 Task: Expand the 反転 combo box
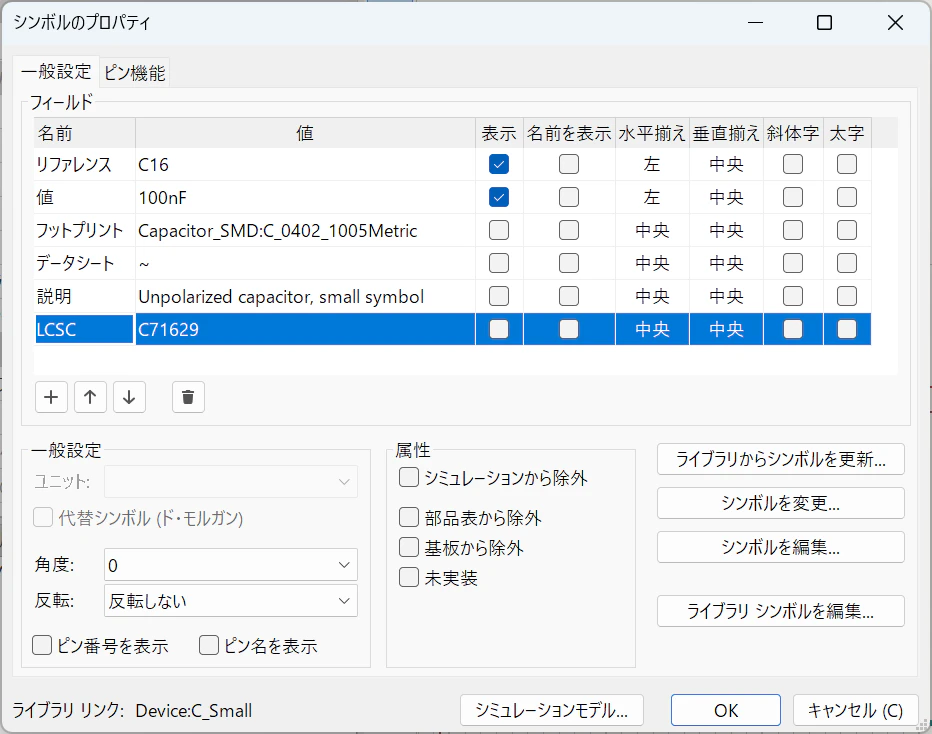(x=231, y=601)
